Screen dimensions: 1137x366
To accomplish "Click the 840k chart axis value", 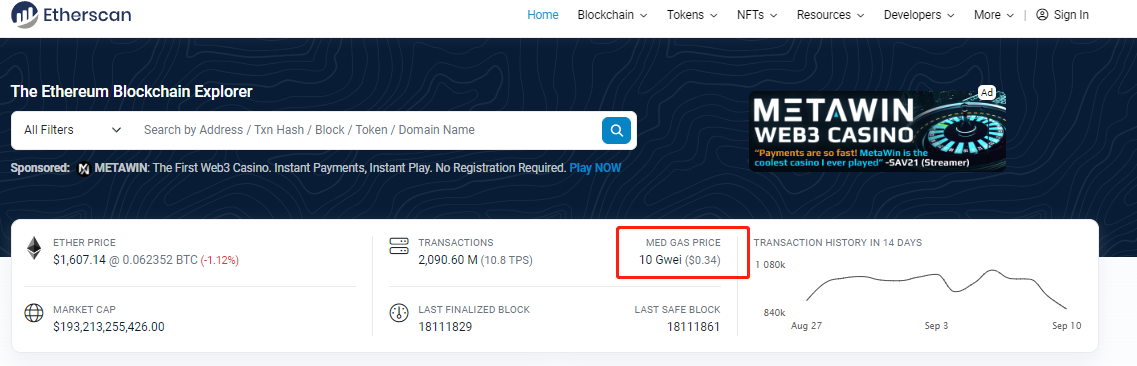I will (x=774, y=312).
